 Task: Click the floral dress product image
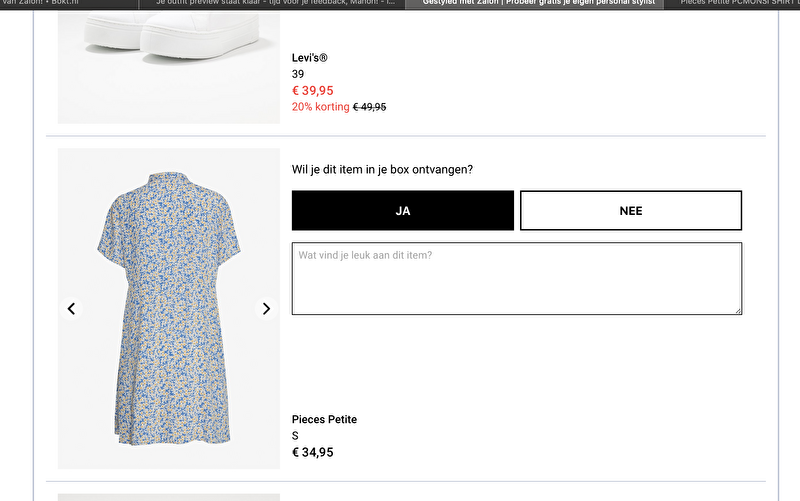pyautogui.click(x=168, y=309)
